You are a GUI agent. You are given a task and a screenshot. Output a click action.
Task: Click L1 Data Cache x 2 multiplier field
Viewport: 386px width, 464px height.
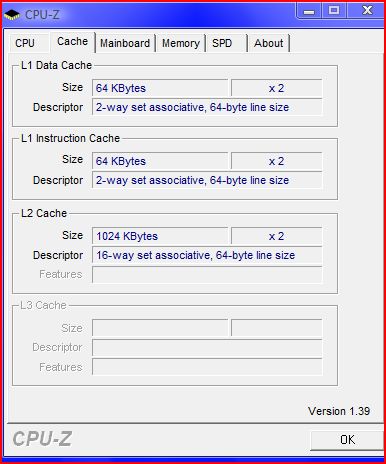[276, 88]
